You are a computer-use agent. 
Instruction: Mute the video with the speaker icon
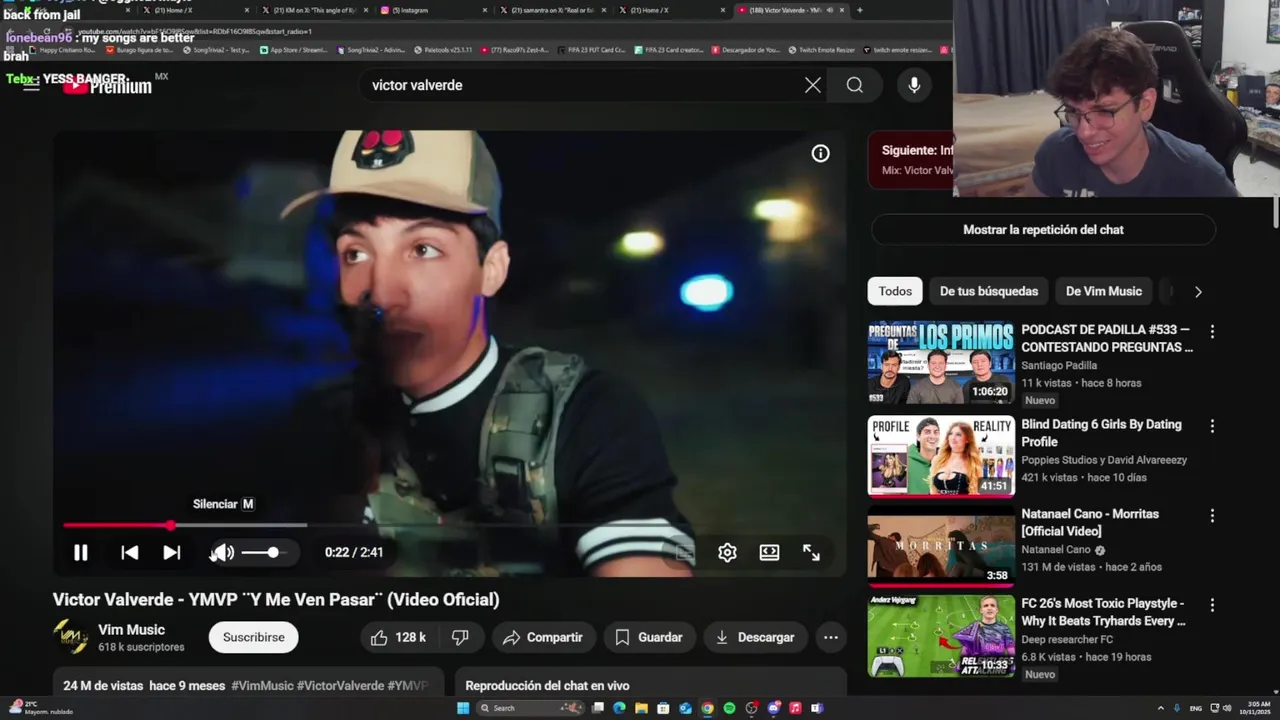[x=222, y=552]
